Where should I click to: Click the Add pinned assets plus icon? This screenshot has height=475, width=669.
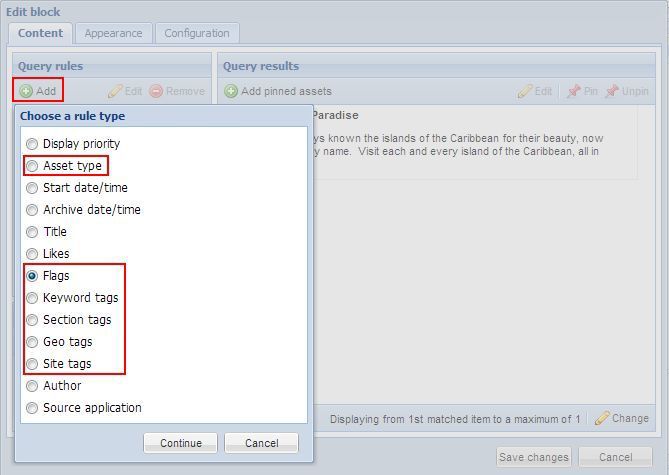pos(231,91)
